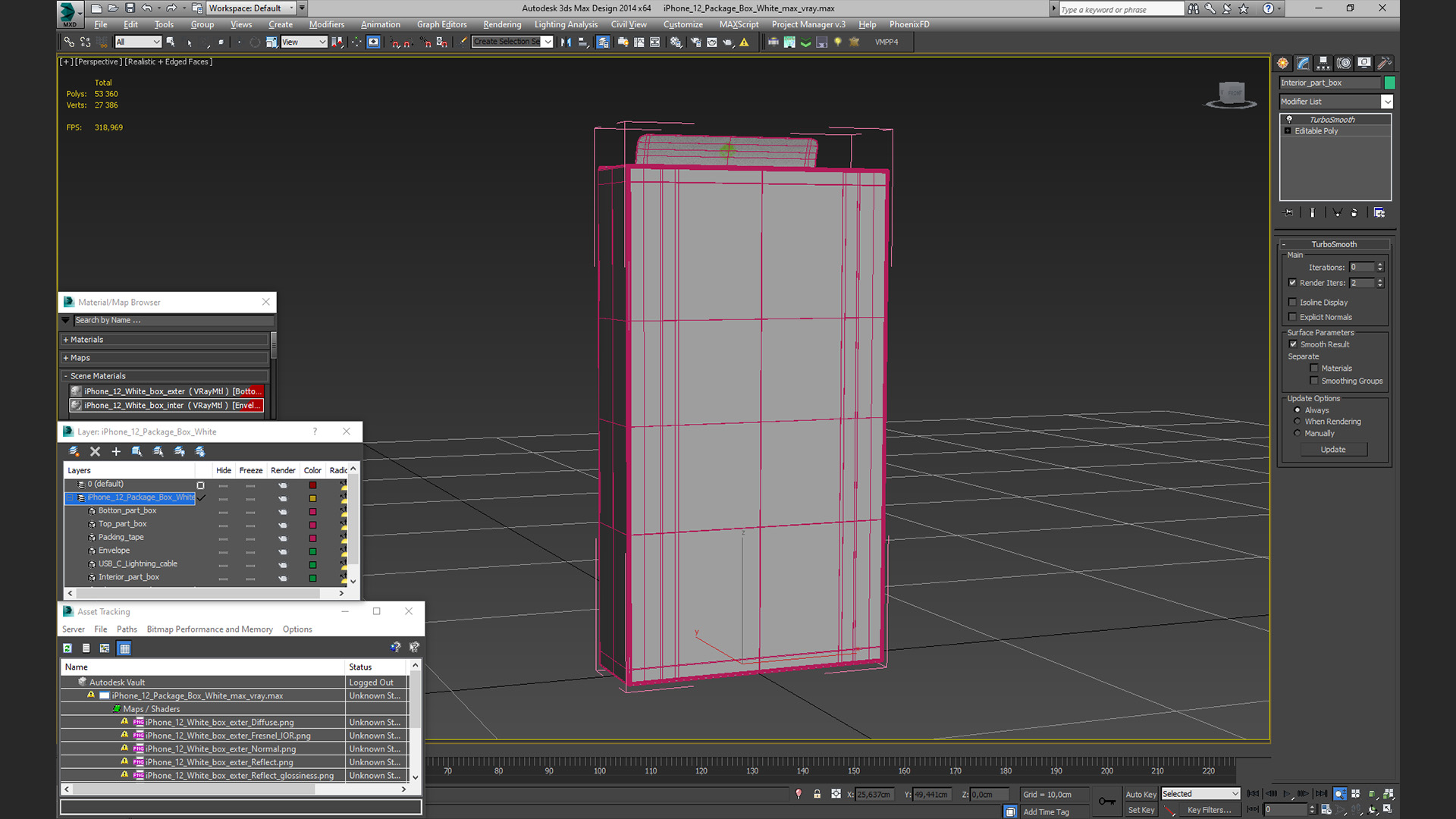
Task: Open the Create command panel tab
Action: click(1282, 63)
